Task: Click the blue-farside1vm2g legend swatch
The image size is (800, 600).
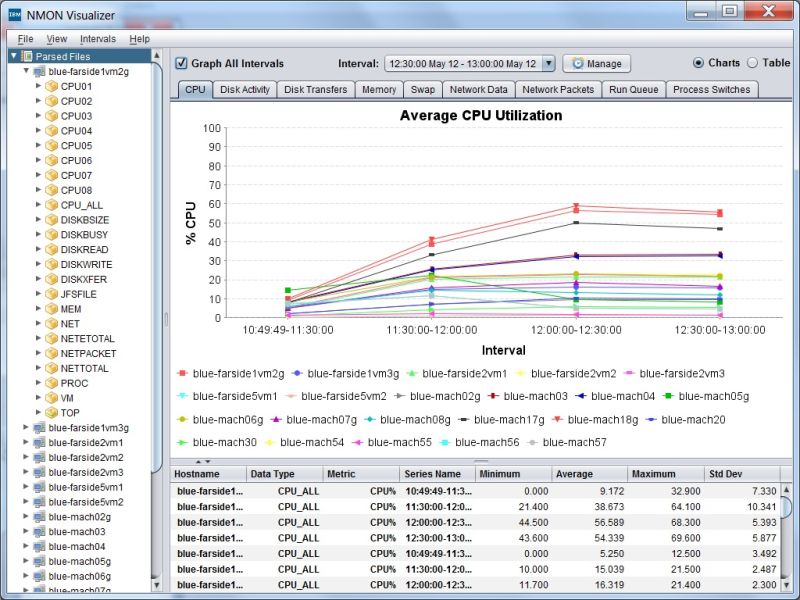Action: coord(182,373)
